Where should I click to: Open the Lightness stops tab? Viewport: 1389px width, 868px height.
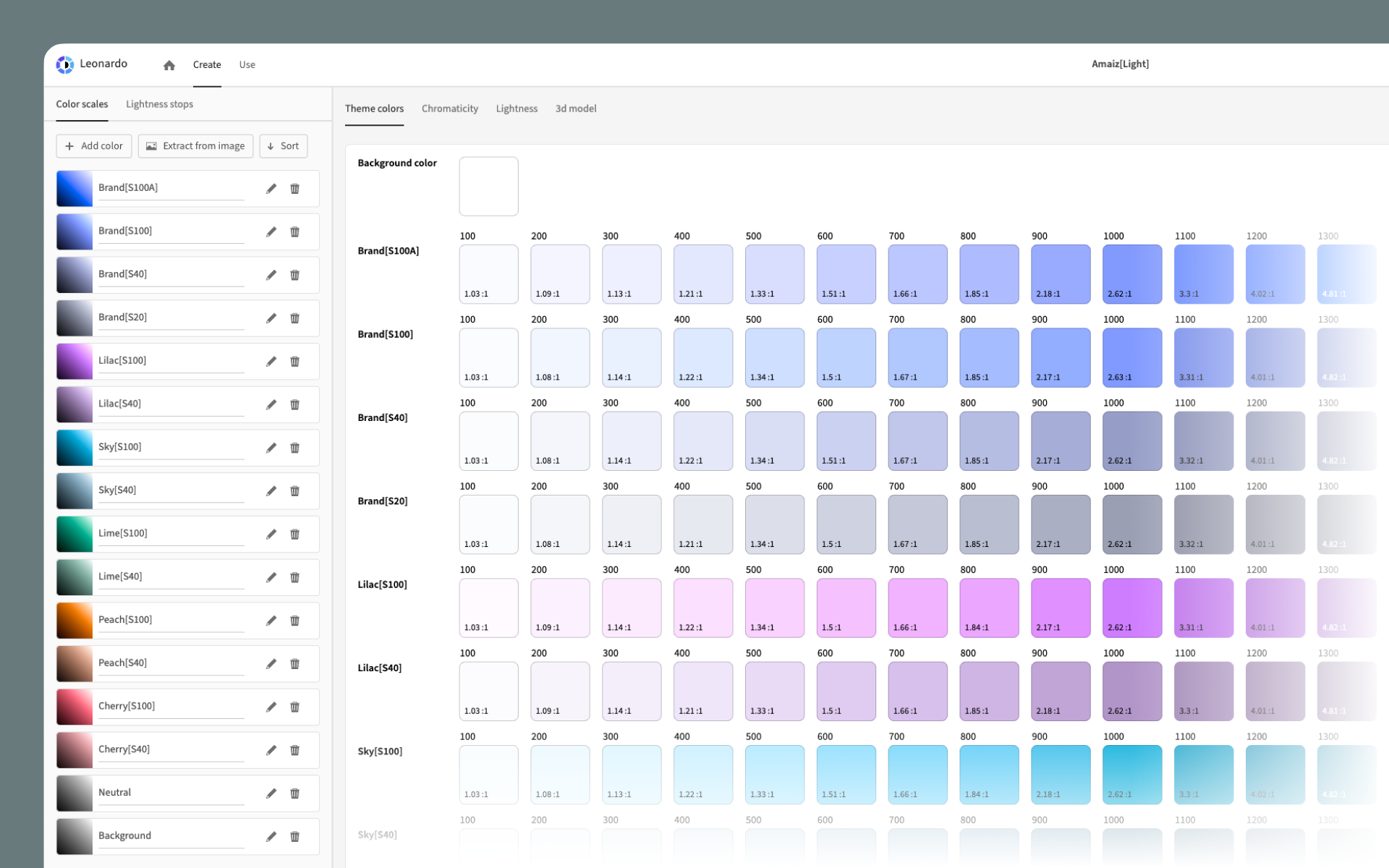click(159, 104)
